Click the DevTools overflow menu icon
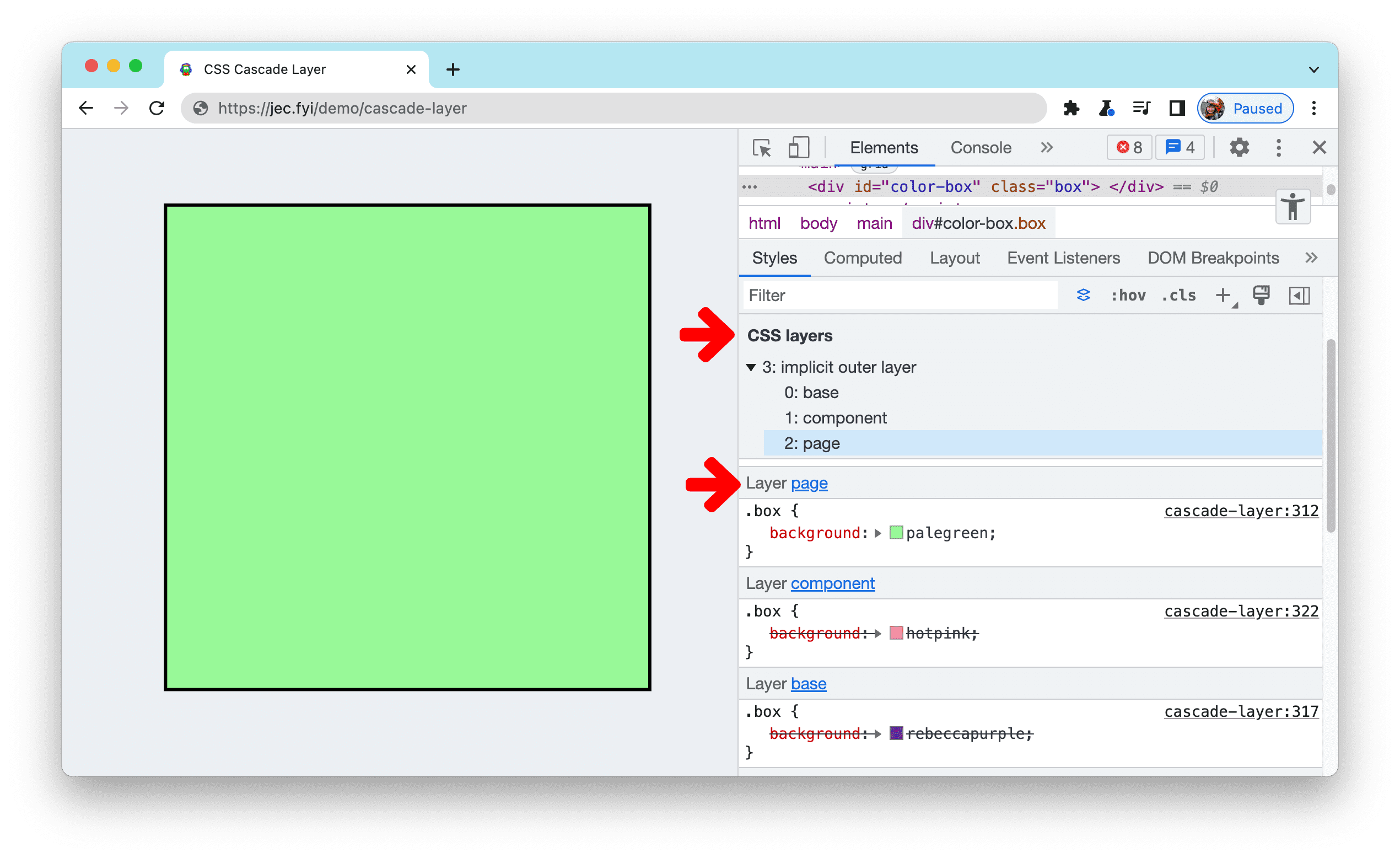 coord(1280,149)
